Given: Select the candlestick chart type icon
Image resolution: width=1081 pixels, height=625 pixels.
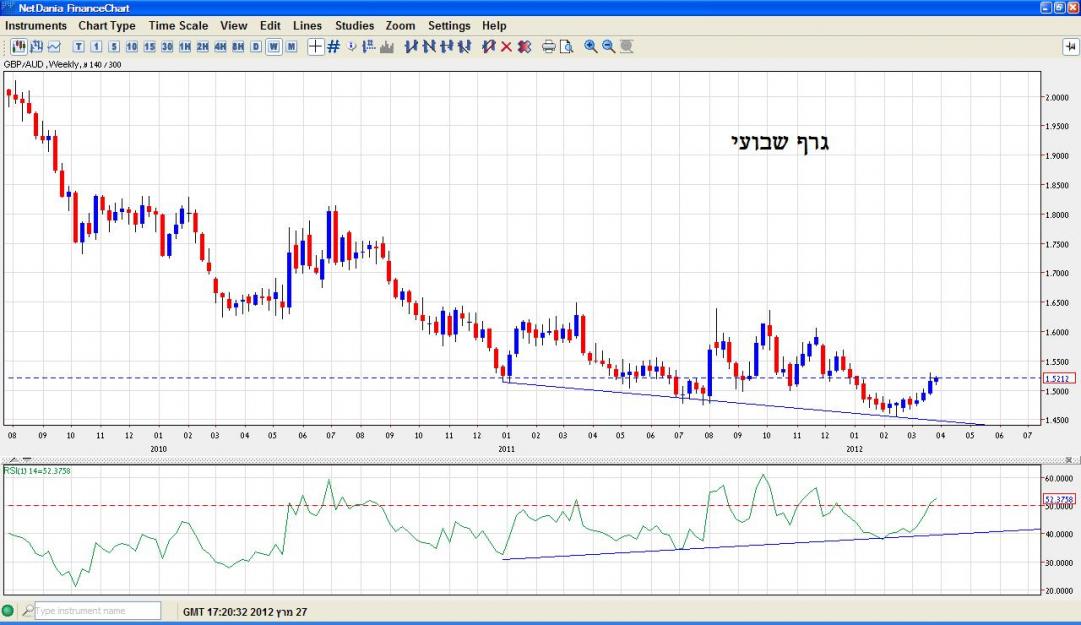Looking at the screenshot, I should [19, 46].
